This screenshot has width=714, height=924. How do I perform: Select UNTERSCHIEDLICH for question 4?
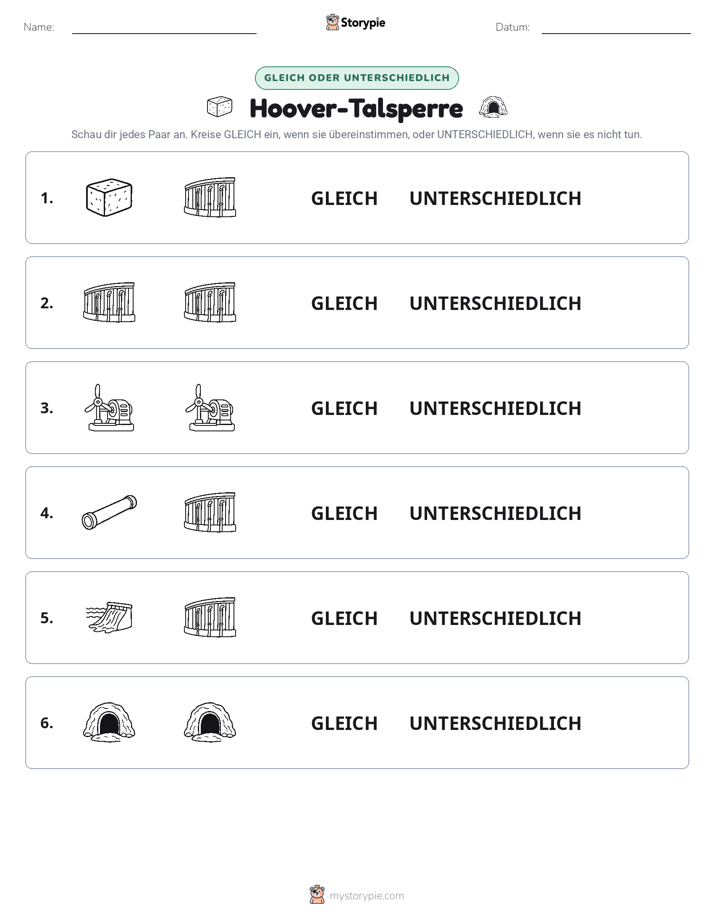pyautogui.click(x=495, y=513)
